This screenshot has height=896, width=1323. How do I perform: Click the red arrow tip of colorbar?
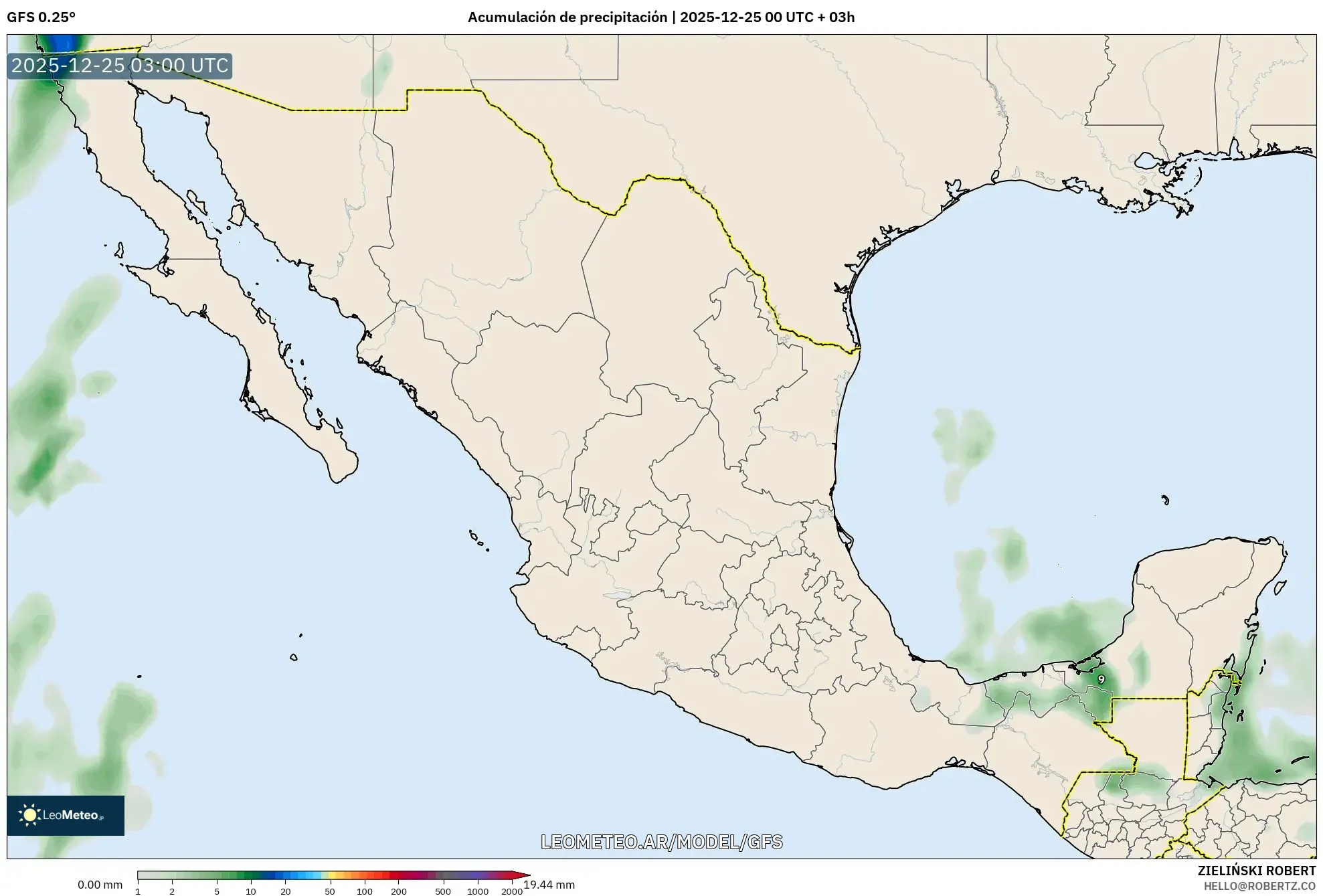[x=523, y=875]
